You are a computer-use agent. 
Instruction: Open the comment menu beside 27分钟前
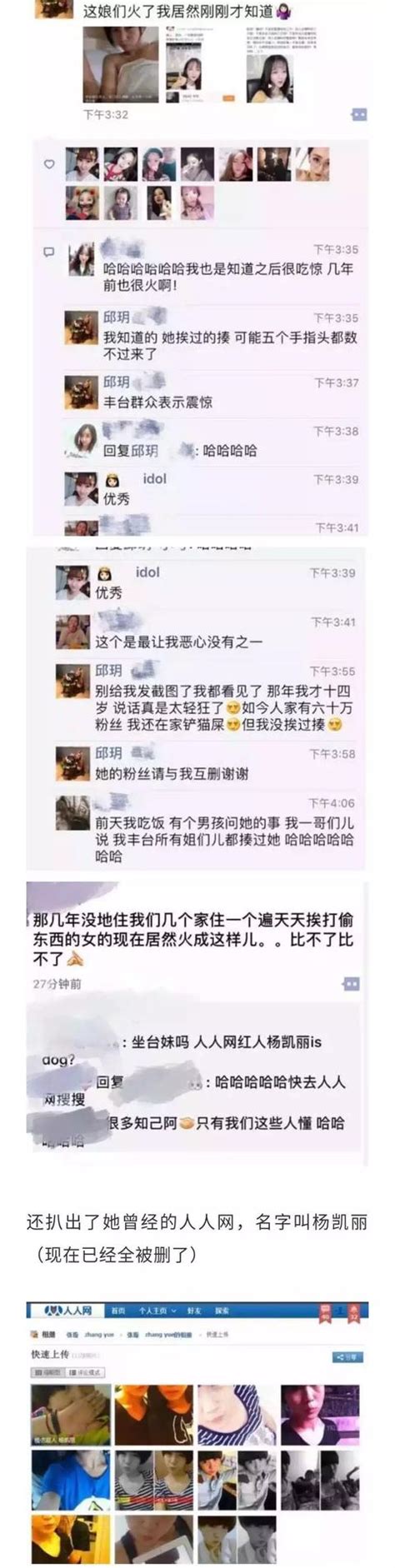click(351, 983)
